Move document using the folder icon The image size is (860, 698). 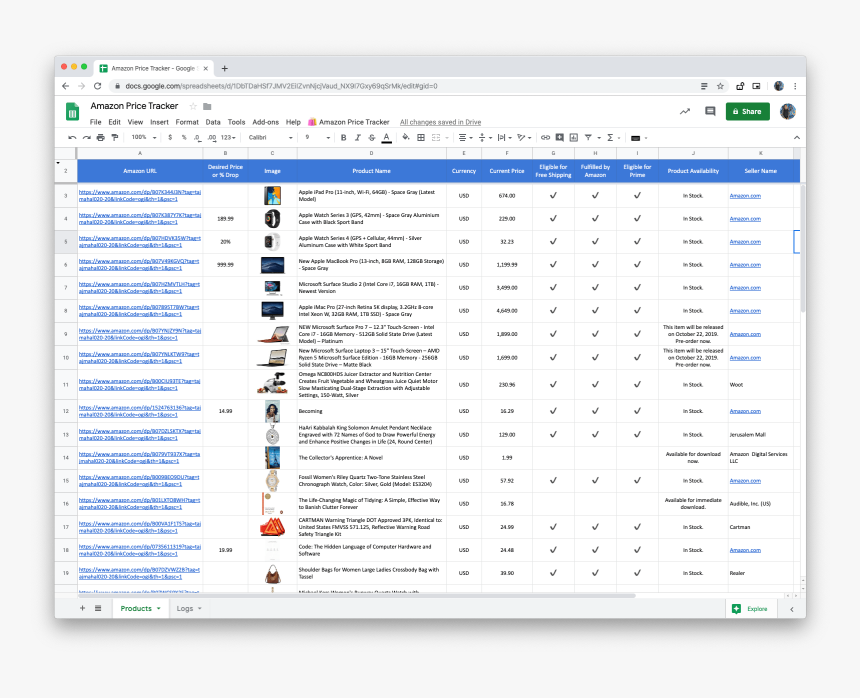207,106
